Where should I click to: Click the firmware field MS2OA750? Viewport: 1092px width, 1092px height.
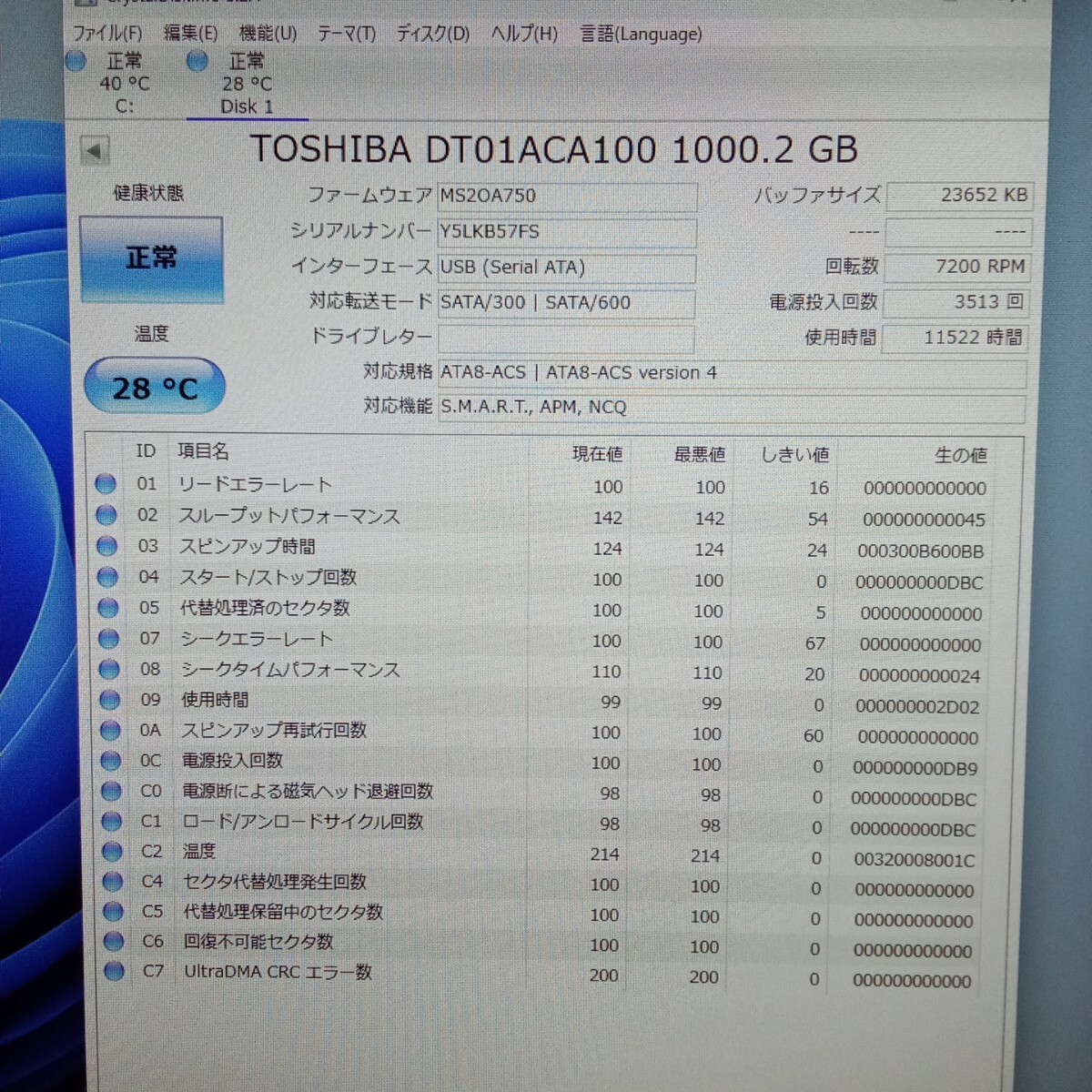click(x=567, y=196)
